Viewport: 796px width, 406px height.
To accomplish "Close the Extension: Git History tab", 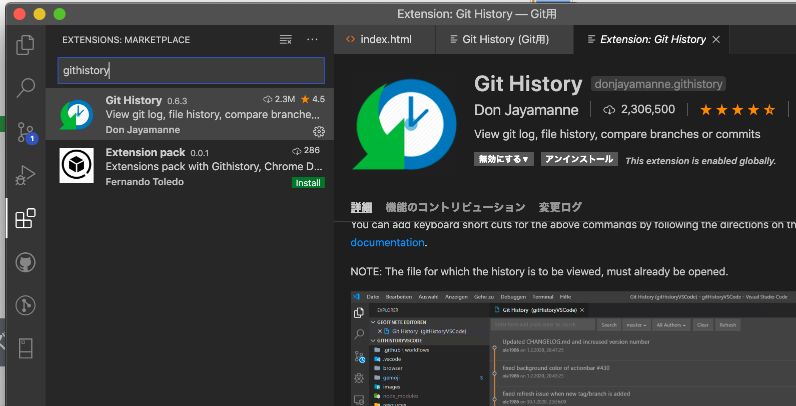I will [716, 40].
